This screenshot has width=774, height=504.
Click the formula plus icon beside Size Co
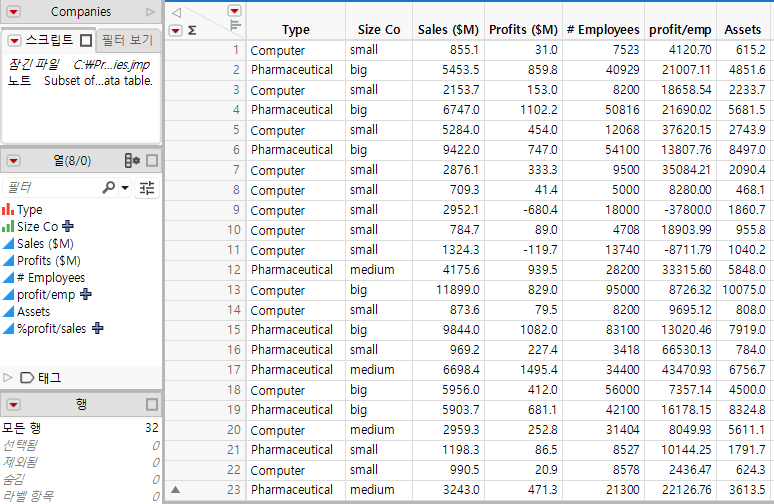68,226
